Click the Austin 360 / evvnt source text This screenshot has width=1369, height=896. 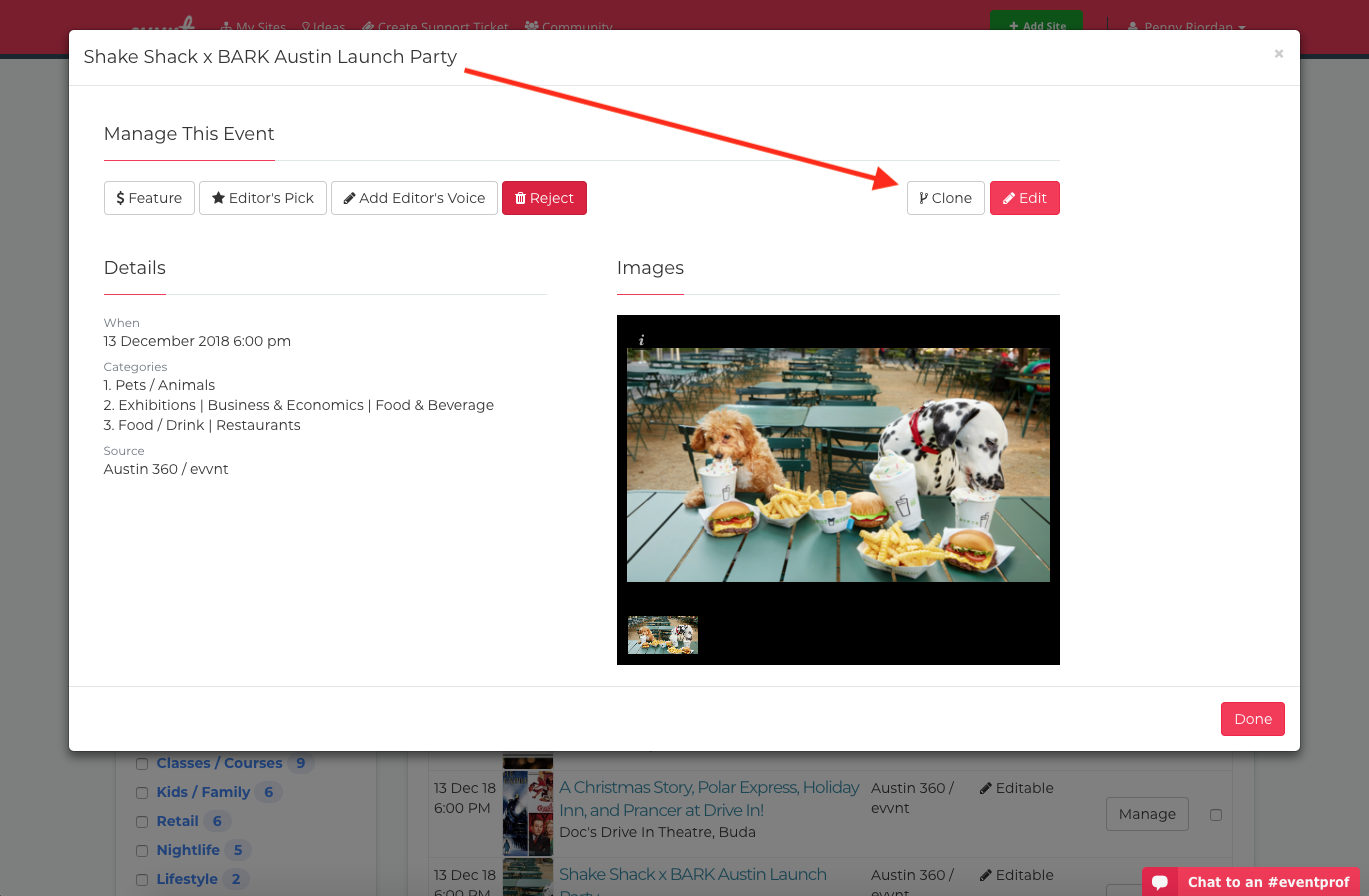click(166, 469)
